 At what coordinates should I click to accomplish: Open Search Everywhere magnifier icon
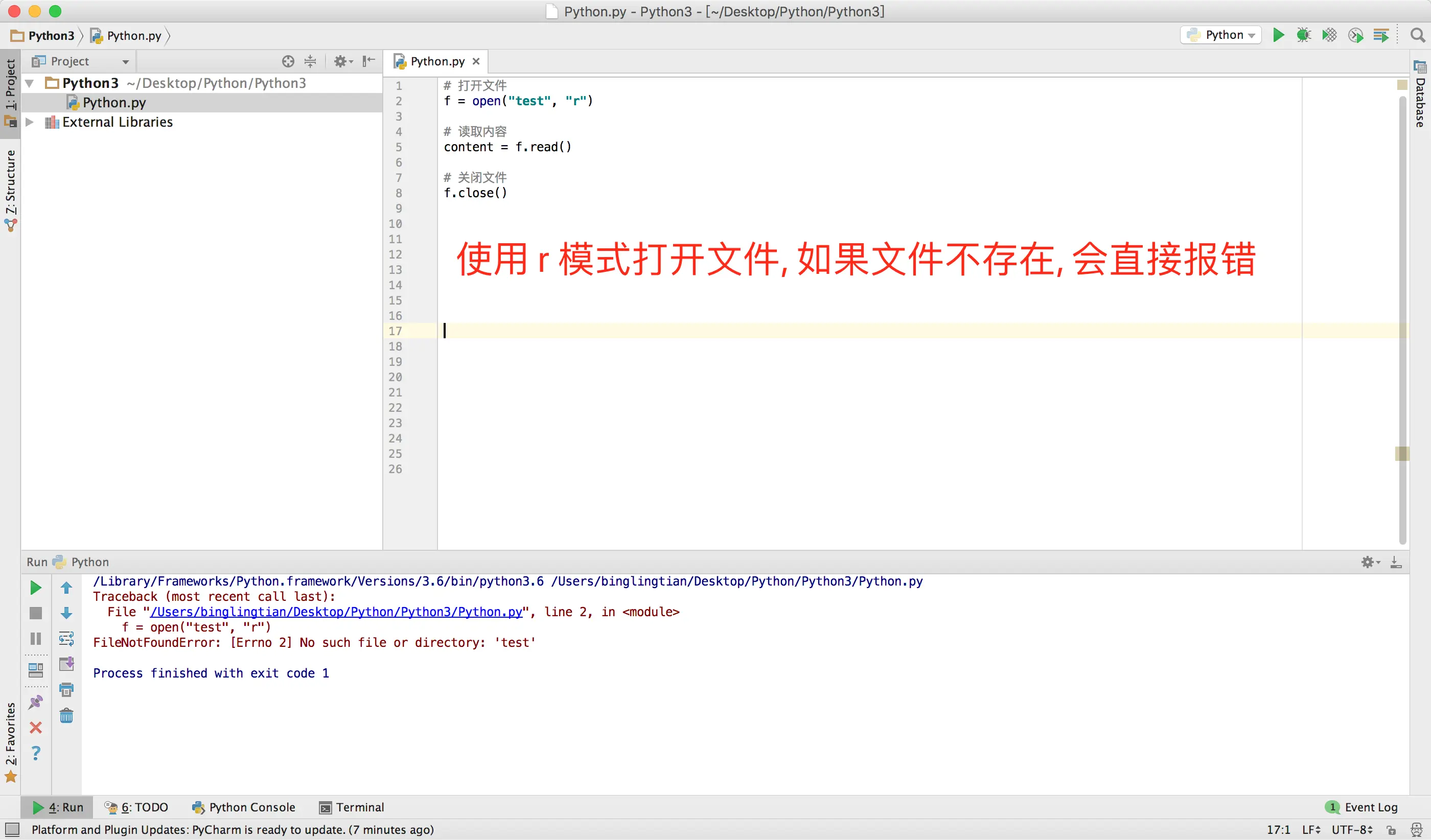(x=1417, y=35)
